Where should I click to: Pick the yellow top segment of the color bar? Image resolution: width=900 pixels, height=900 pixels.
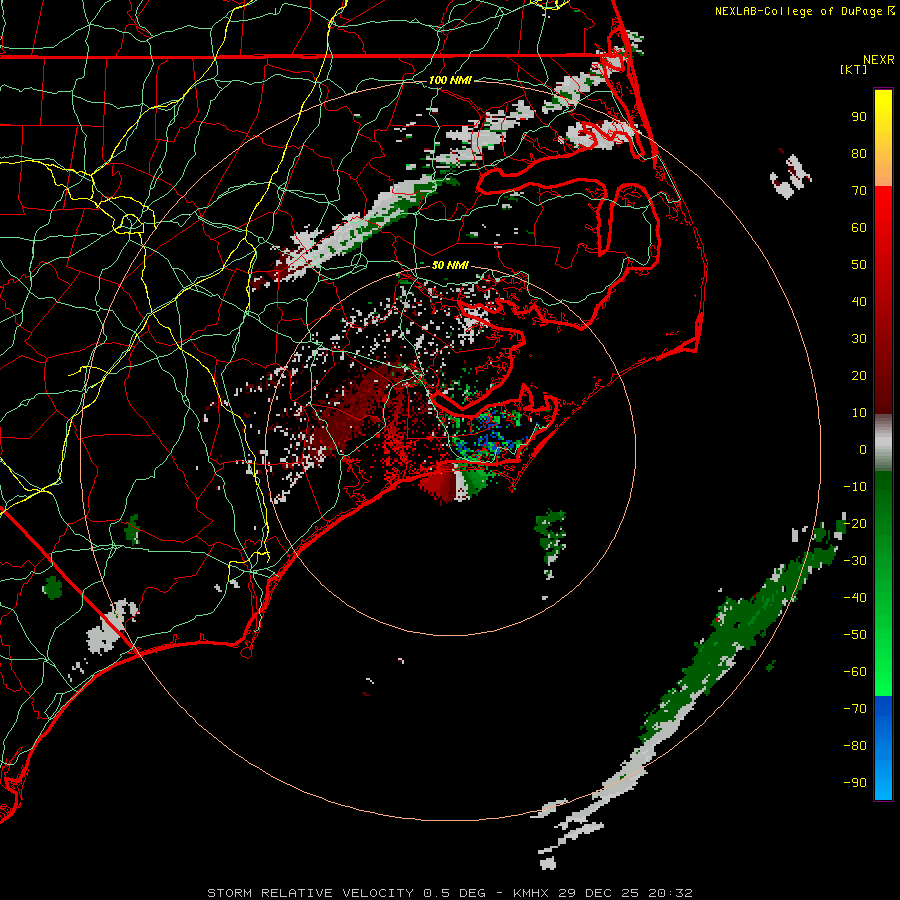(883, 138)
